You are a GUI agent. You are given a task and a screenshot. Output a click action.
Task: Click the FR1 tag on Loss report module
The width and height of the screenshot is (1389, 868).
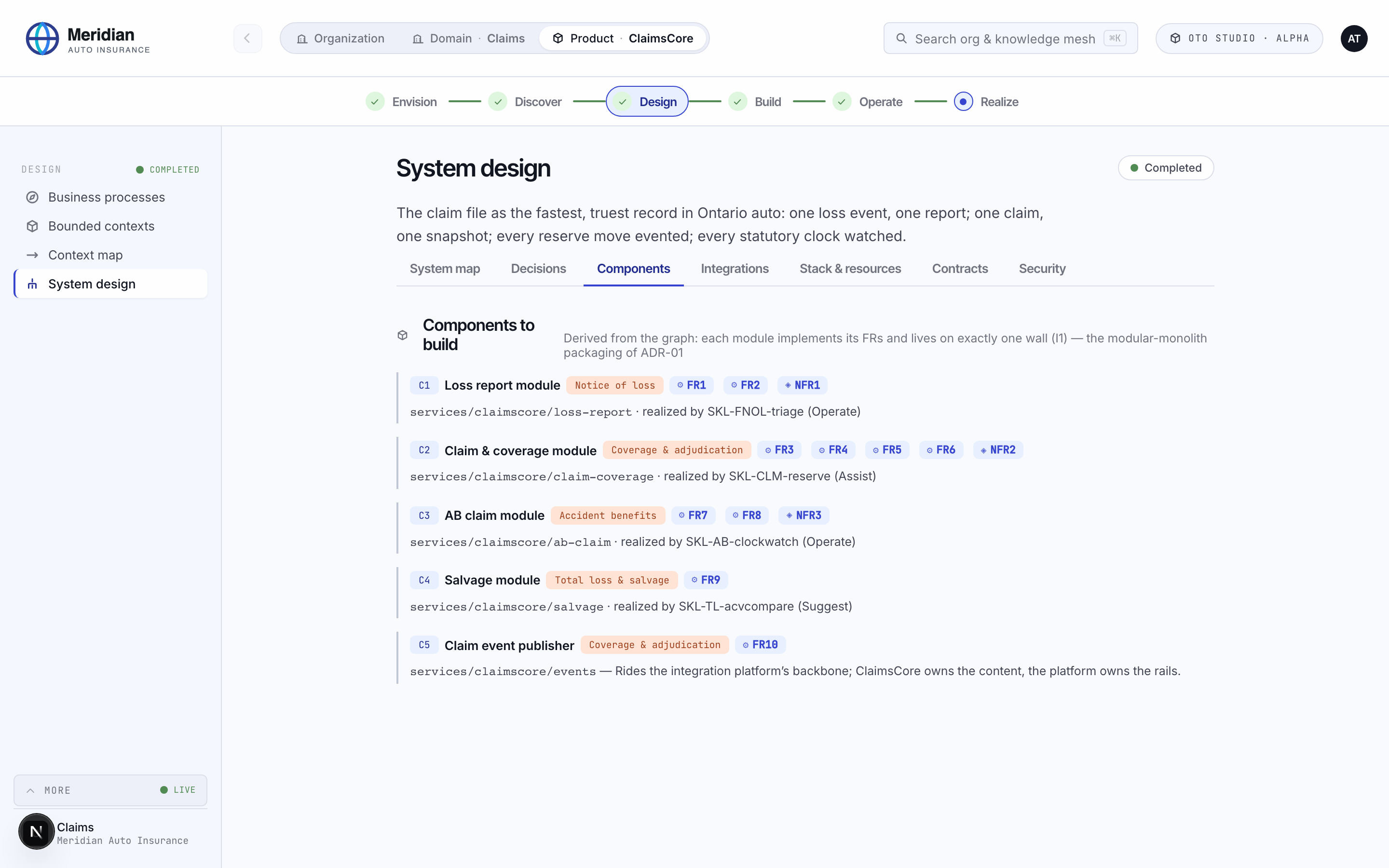click(691, 385)
